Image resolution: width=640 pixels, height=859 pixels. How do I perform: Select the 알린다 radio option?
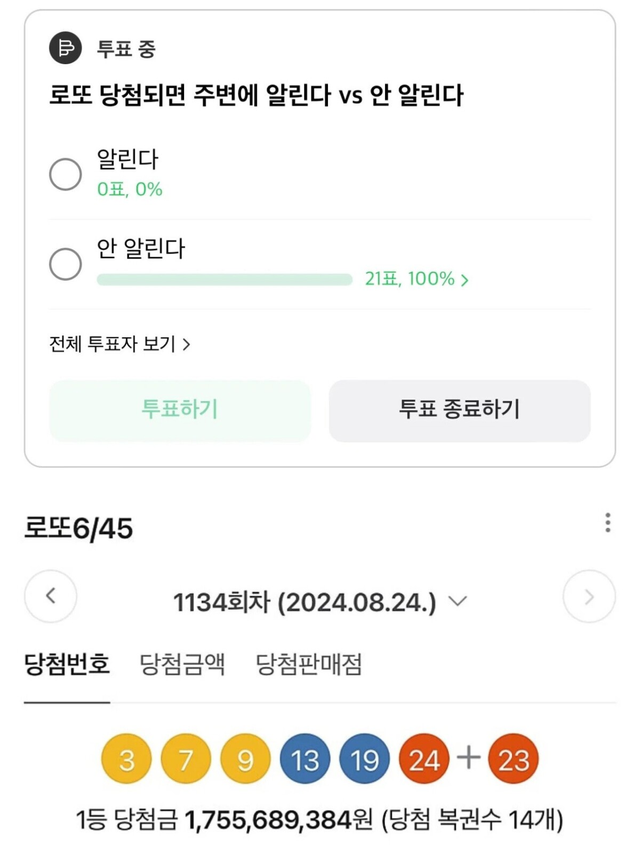[x=66, y=175]
